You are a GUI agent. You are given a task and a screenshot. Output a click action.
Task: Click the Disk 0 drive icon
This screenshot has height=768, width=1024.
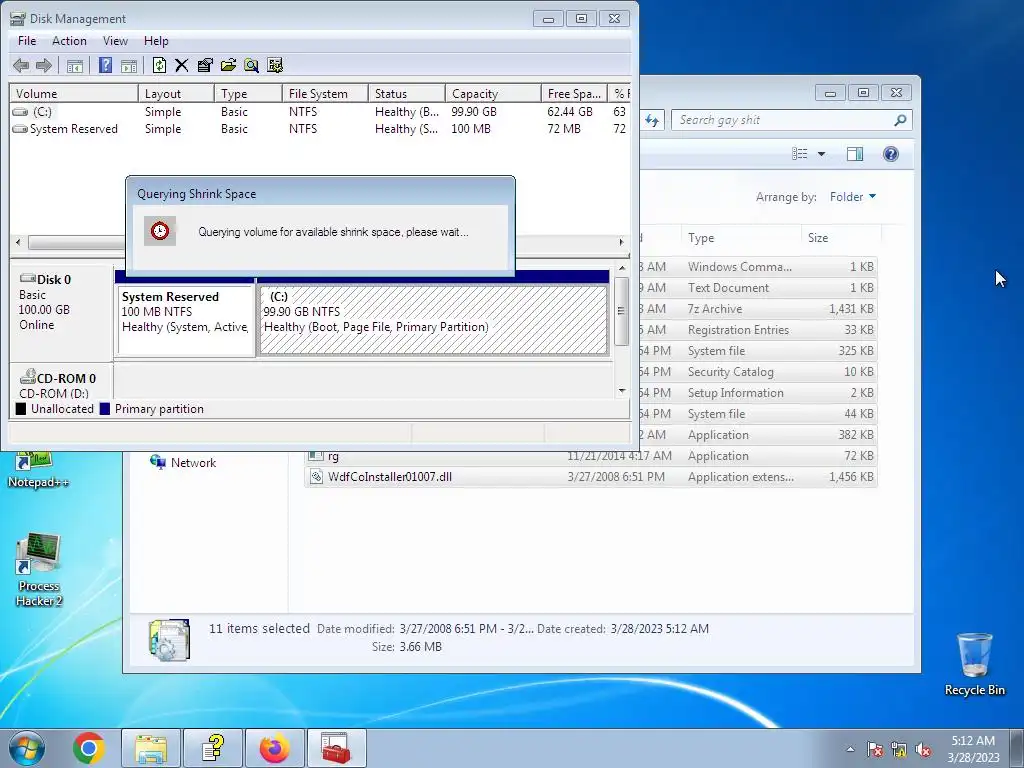[27, 279]
